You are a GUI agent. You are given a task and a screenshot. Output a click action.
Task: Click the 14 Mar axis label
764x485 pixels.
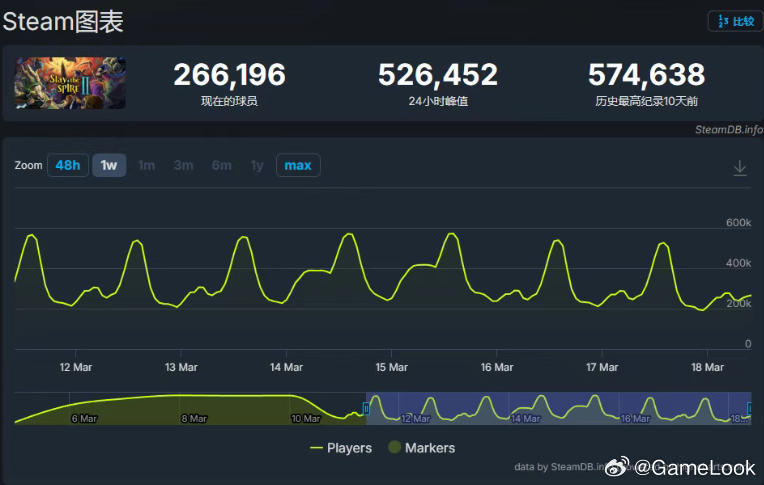[286, 368]
